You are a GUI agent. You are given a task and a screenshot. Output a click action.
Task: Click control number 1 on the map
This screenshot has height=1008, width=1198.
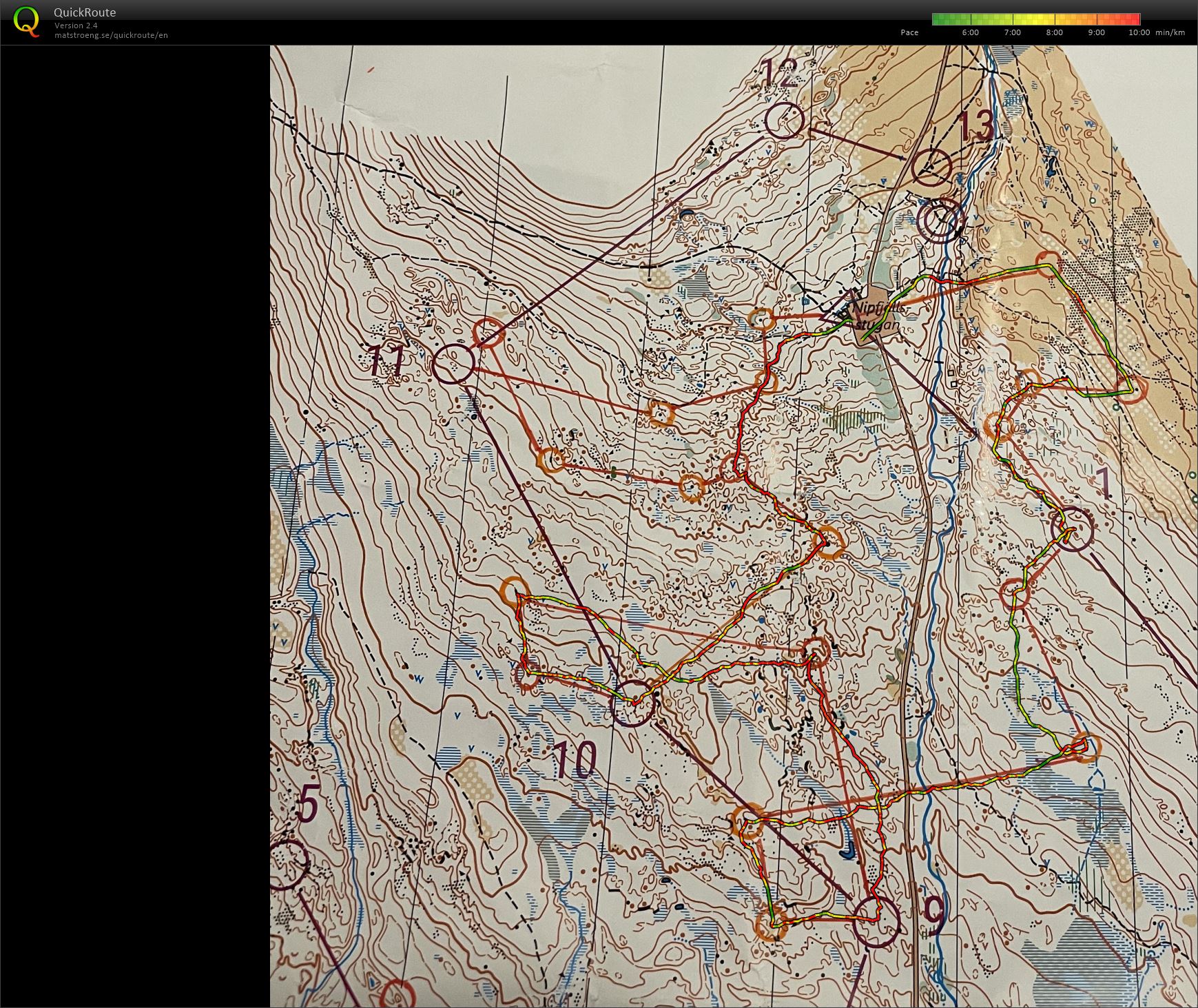coord(1103,484)
